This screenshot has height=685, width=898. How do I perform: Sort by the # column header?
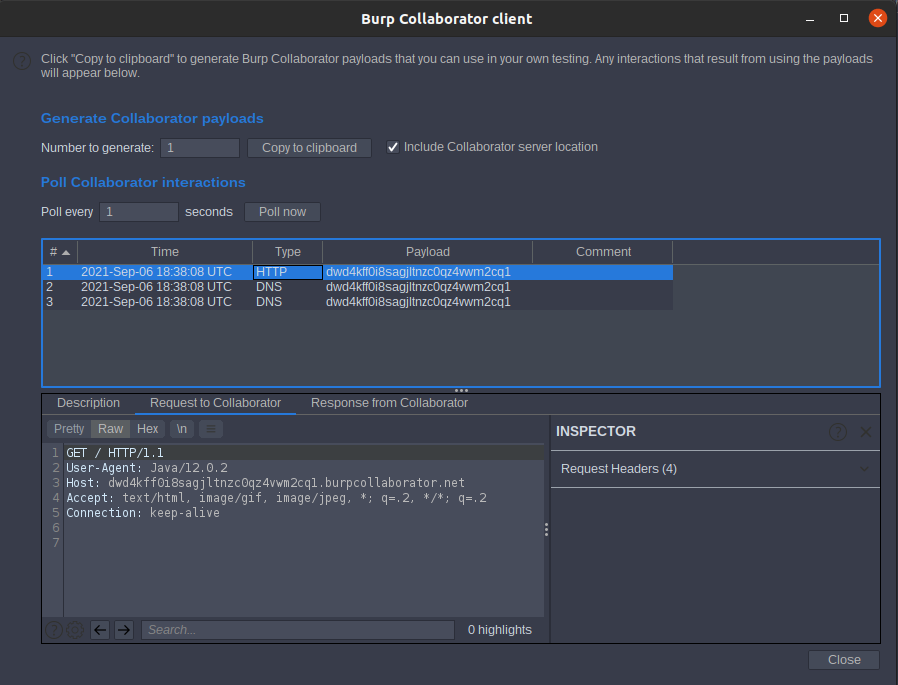[60, 252]
